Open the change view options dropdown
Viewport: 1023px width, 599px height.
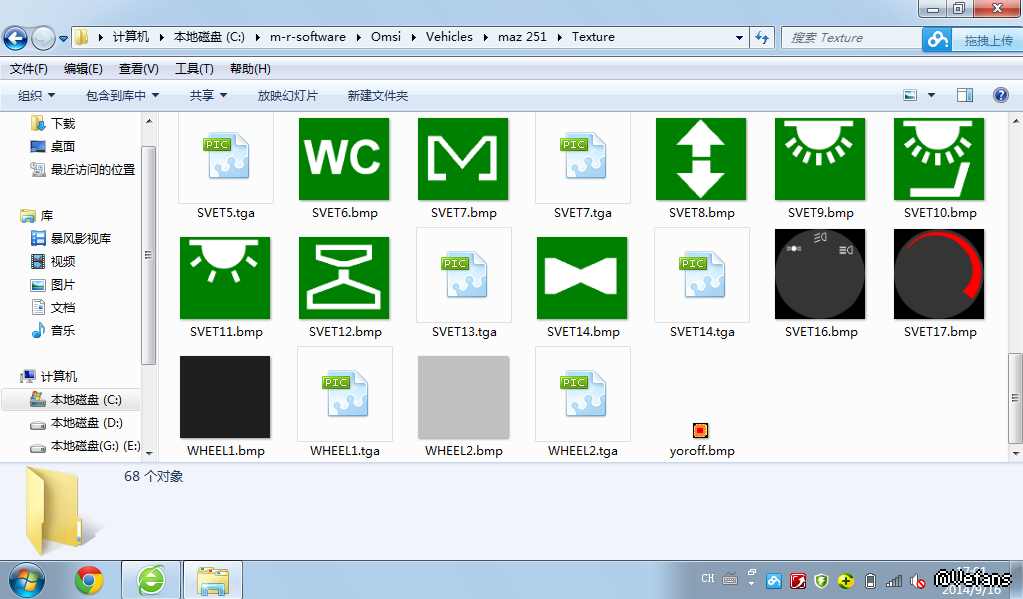click(x=931, y=95)
